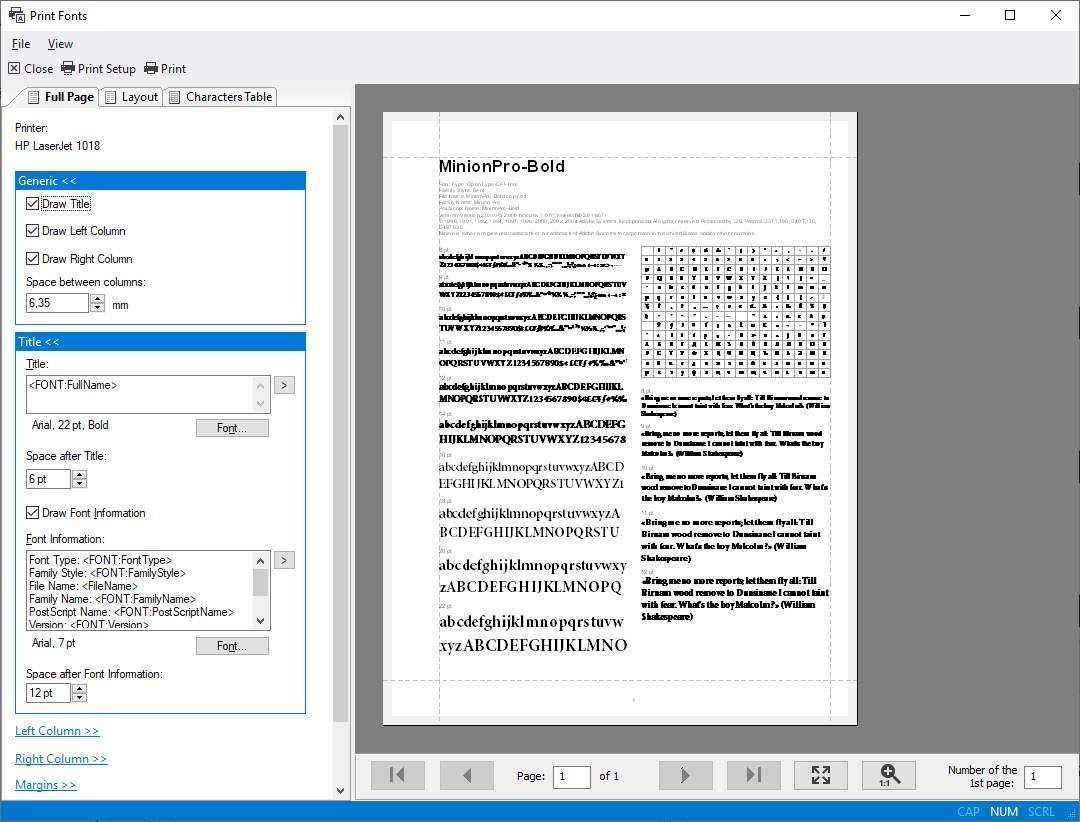Expand the Margins section
Screen dimensions: 1080x822
coord(45,785)
